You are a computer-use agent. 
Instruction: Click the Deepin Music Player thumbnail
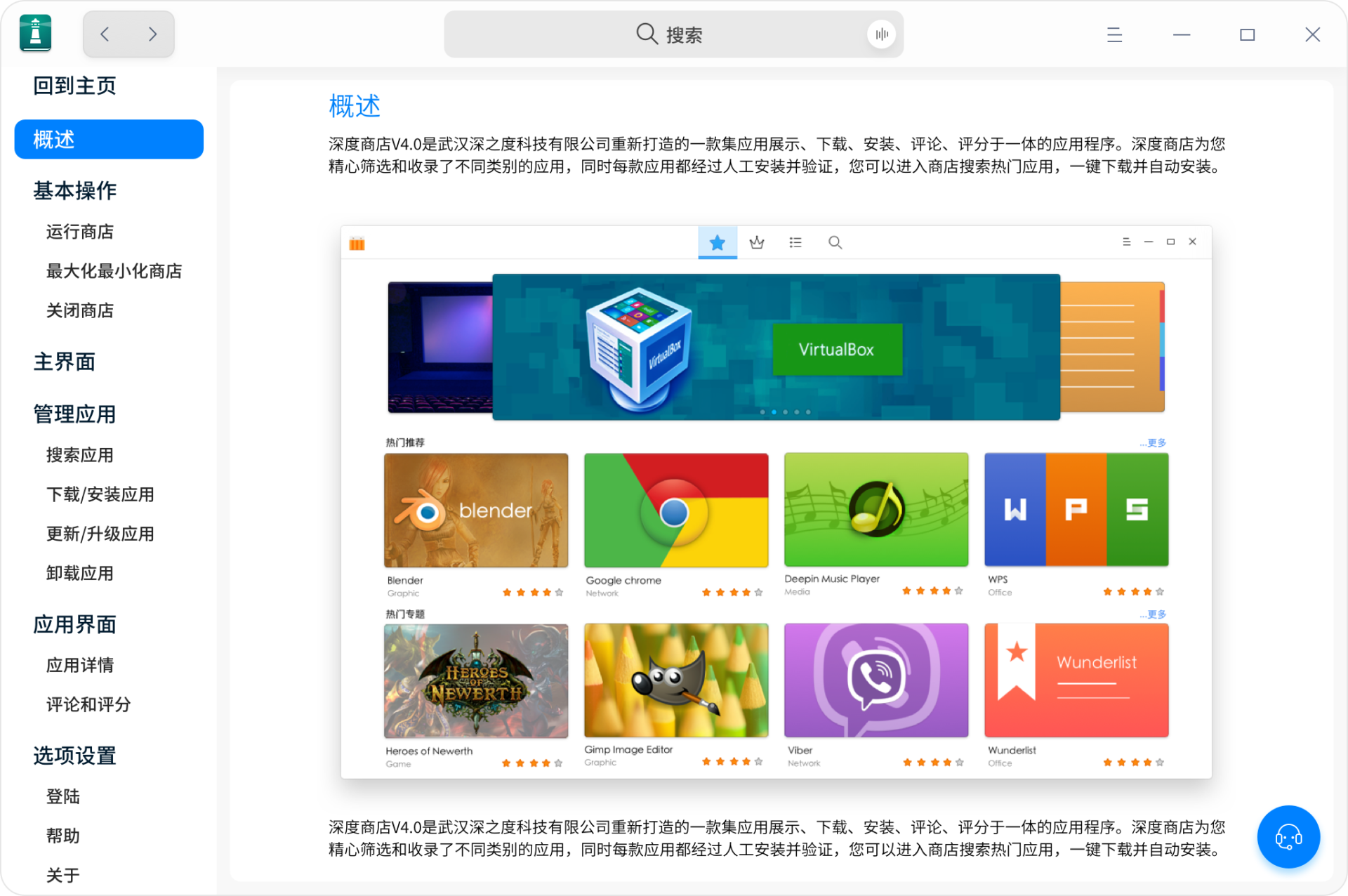click(x=876, y=510)
